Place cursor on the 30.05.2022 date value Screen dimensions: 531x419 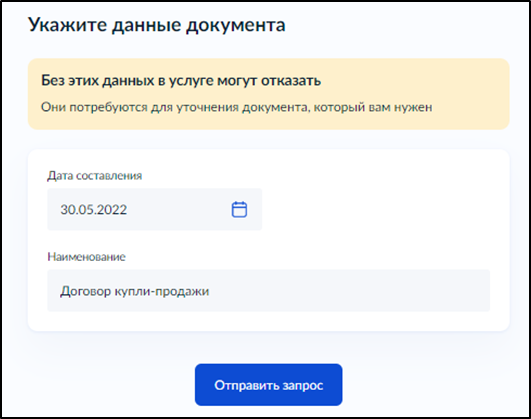(93, 210)
